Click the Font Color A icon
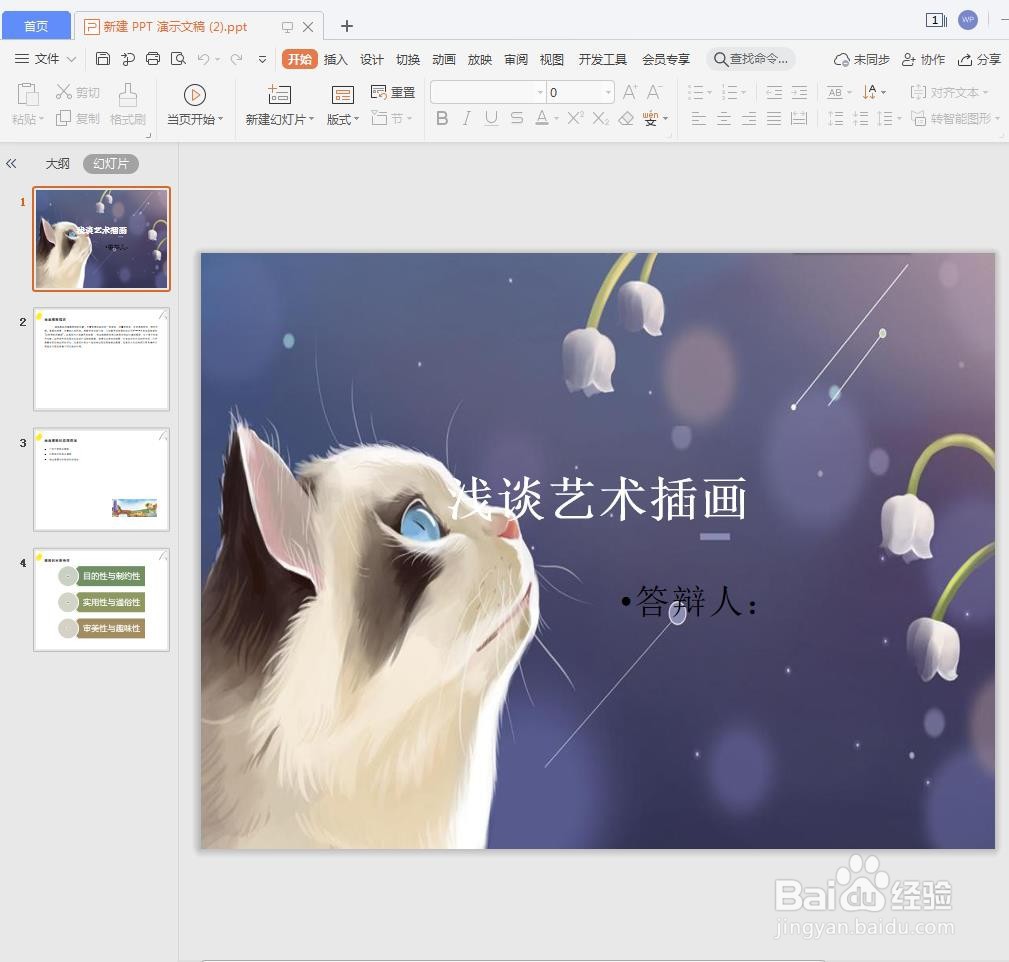Screen dimensions: 1009x962 tap(542, 118)
